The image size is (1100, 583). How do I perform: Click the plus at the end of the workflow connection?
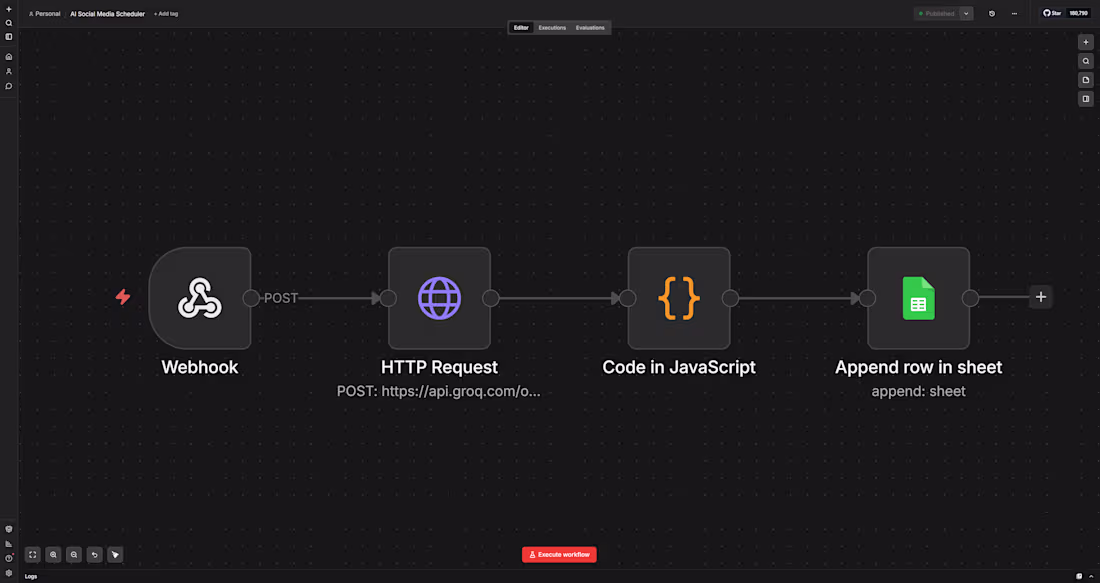1041,297
